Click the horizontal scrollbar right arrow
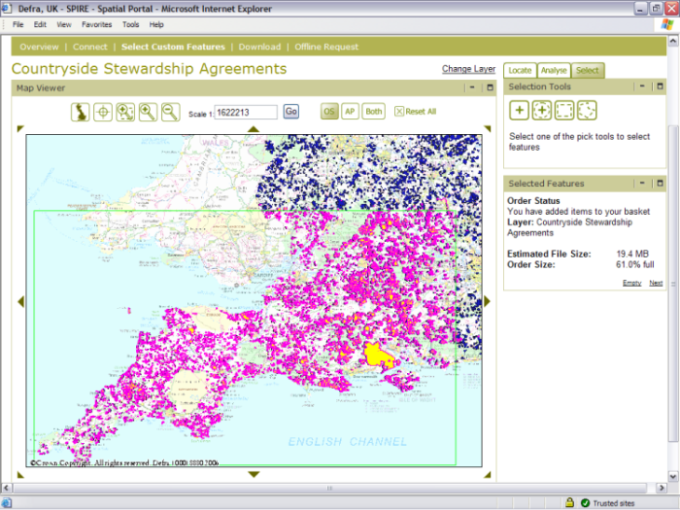 click(x=661, y=488)
